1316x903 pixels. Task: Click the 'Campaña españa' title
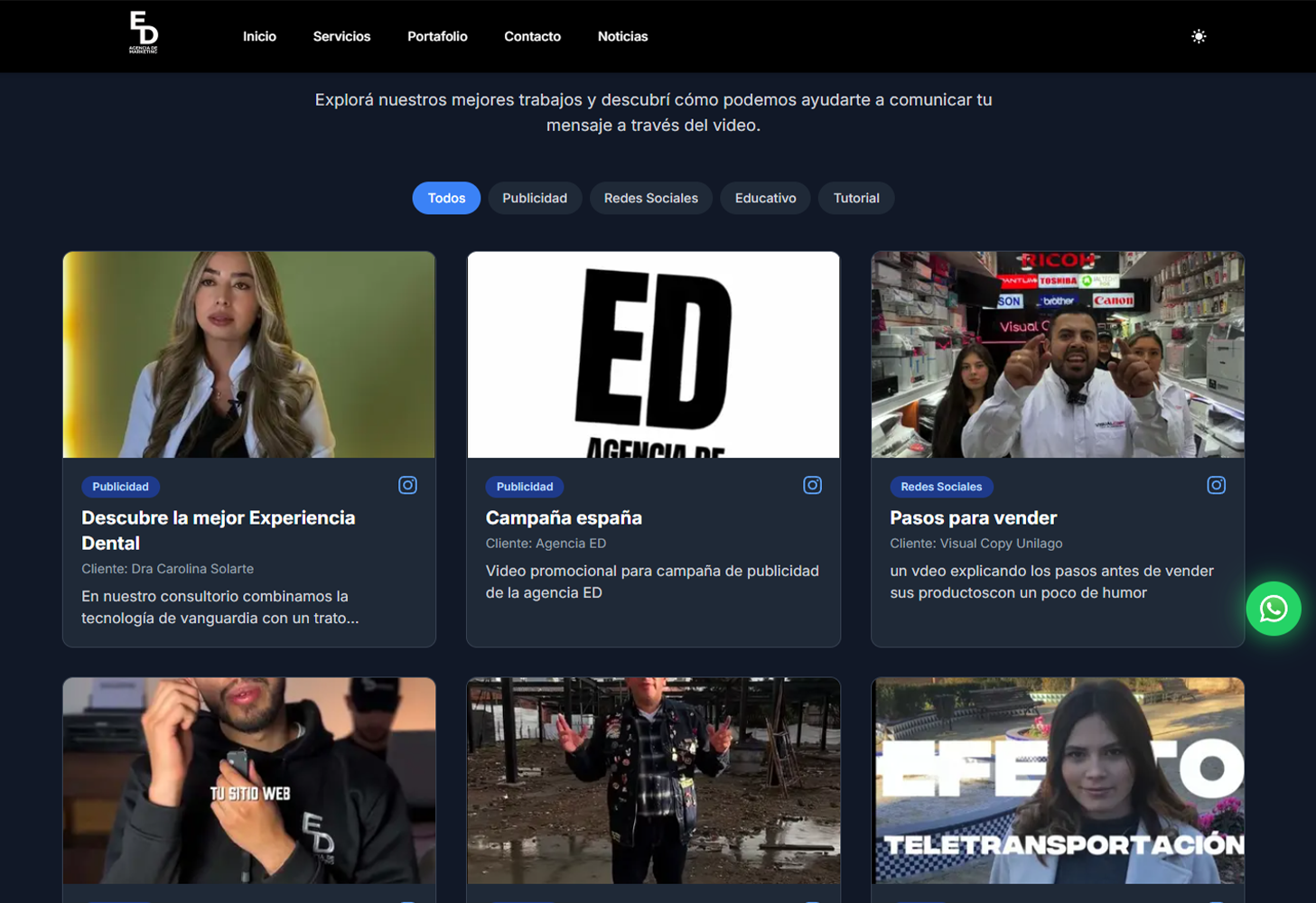pyautogui.click(x=564, y=518)
